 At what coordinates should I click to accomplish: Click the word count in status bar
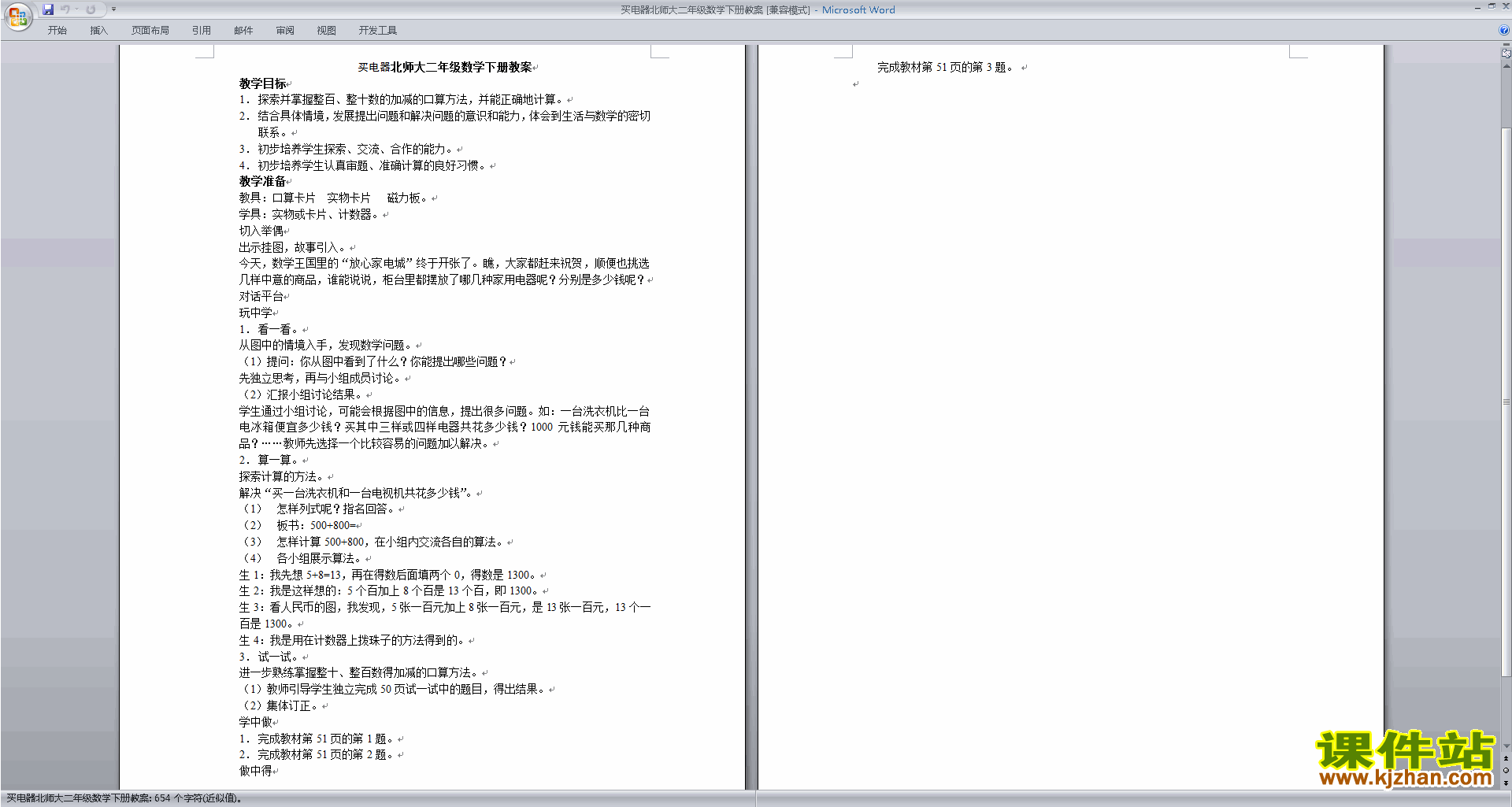[x=124, y=798]
